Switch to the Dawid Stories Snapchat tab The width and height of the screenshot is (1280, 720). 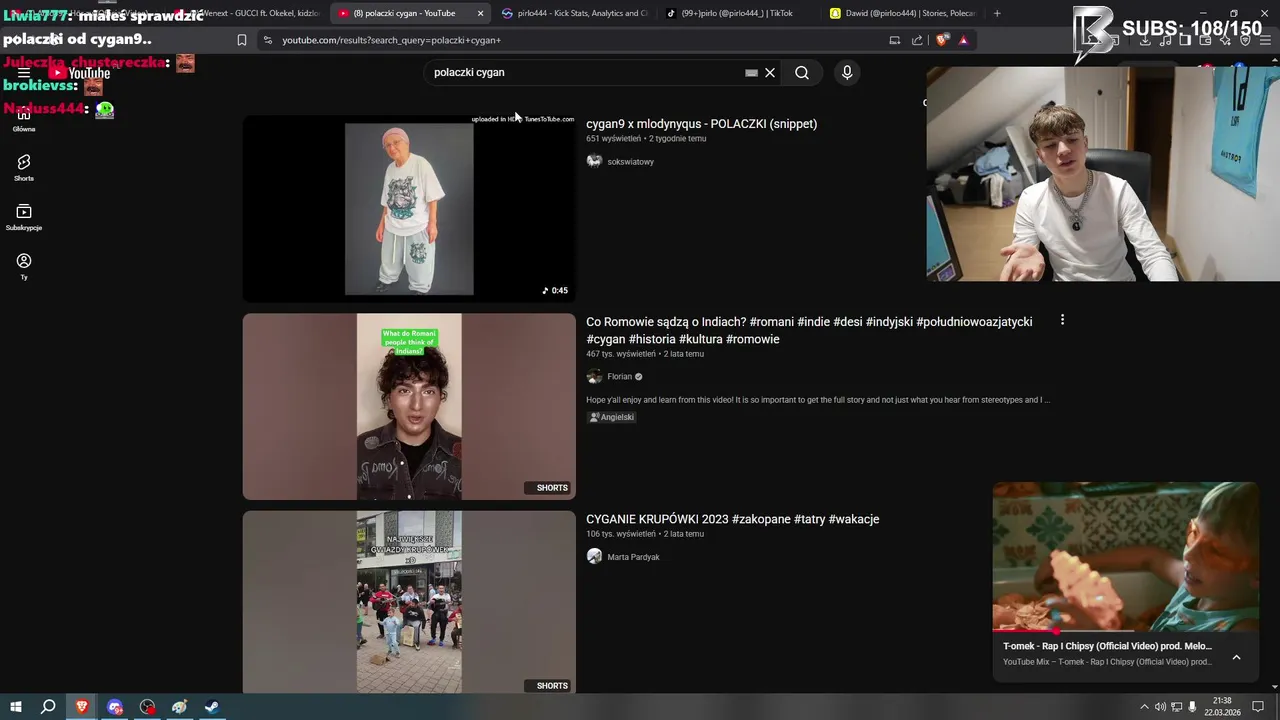pyautogui.click(x=903, y=13)
